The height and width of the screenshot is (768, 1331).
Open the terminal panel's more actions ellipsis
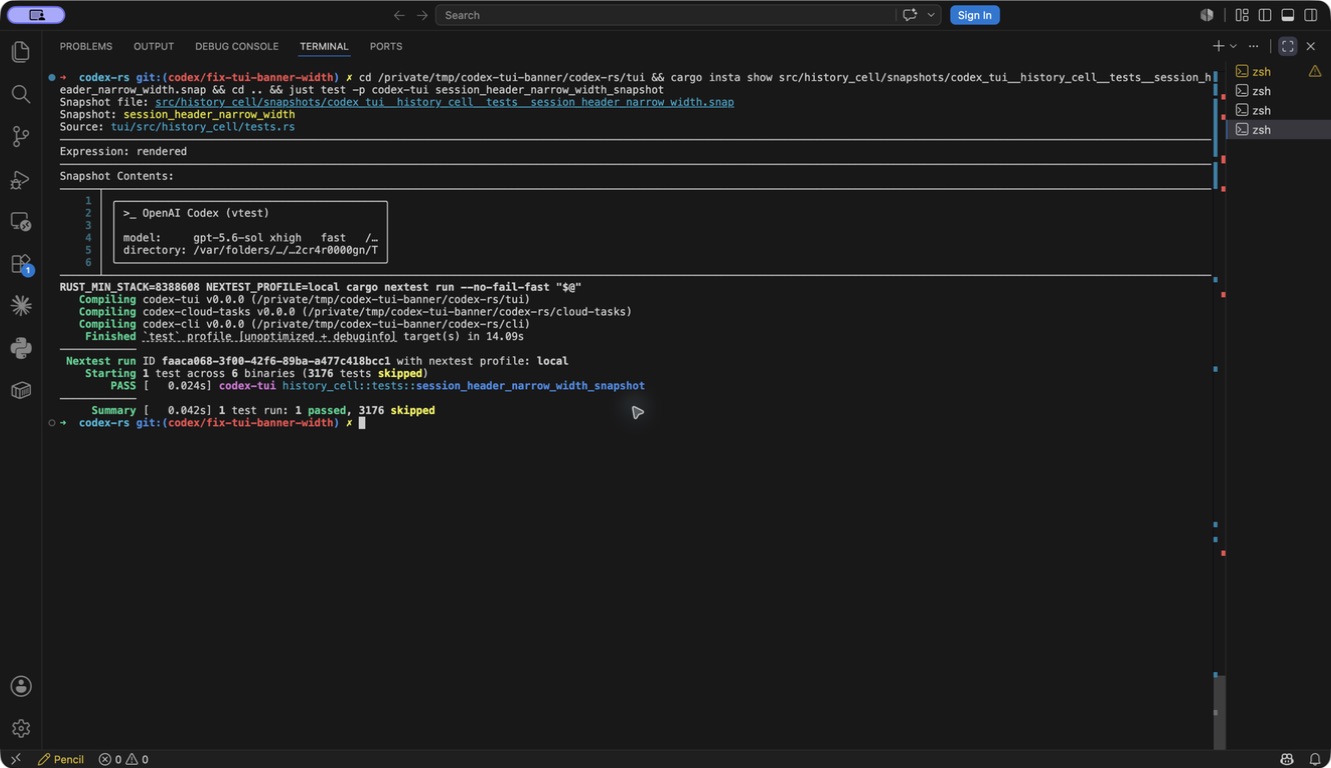(1253, 46)
